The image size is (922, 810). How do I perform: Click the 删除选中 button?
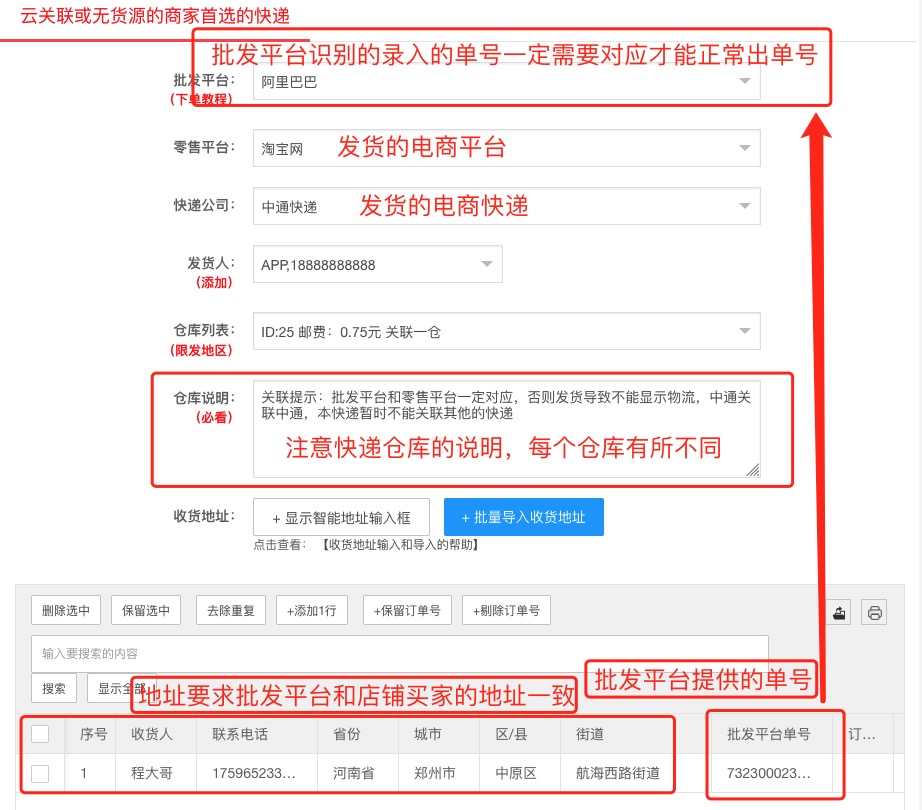click(x=66, y=610)
